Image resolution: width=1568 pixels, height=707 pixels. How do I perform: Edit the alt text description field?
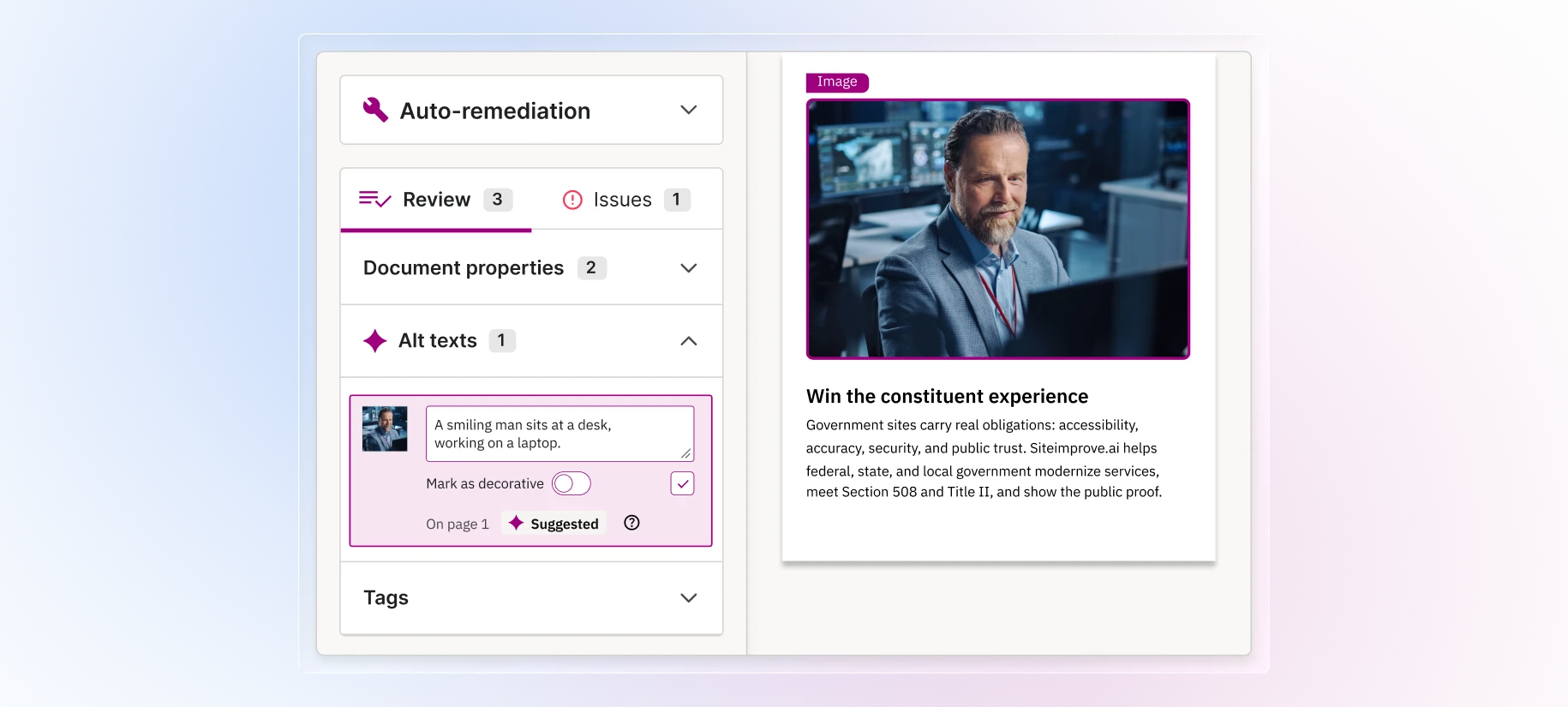tap(560, 434)
